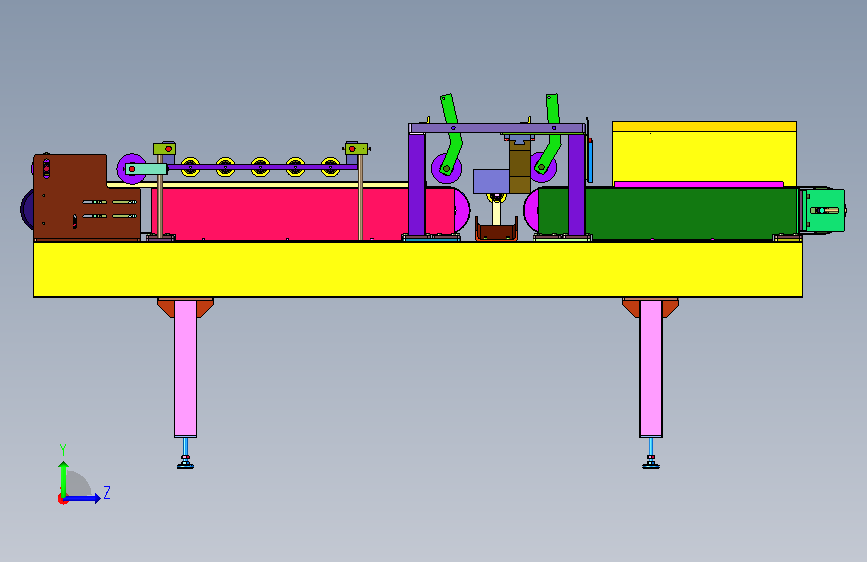Screen dimensions: 867x562
Task: Select the large yellow box on right
Action: pyautogui.click(x=704, y=154)
